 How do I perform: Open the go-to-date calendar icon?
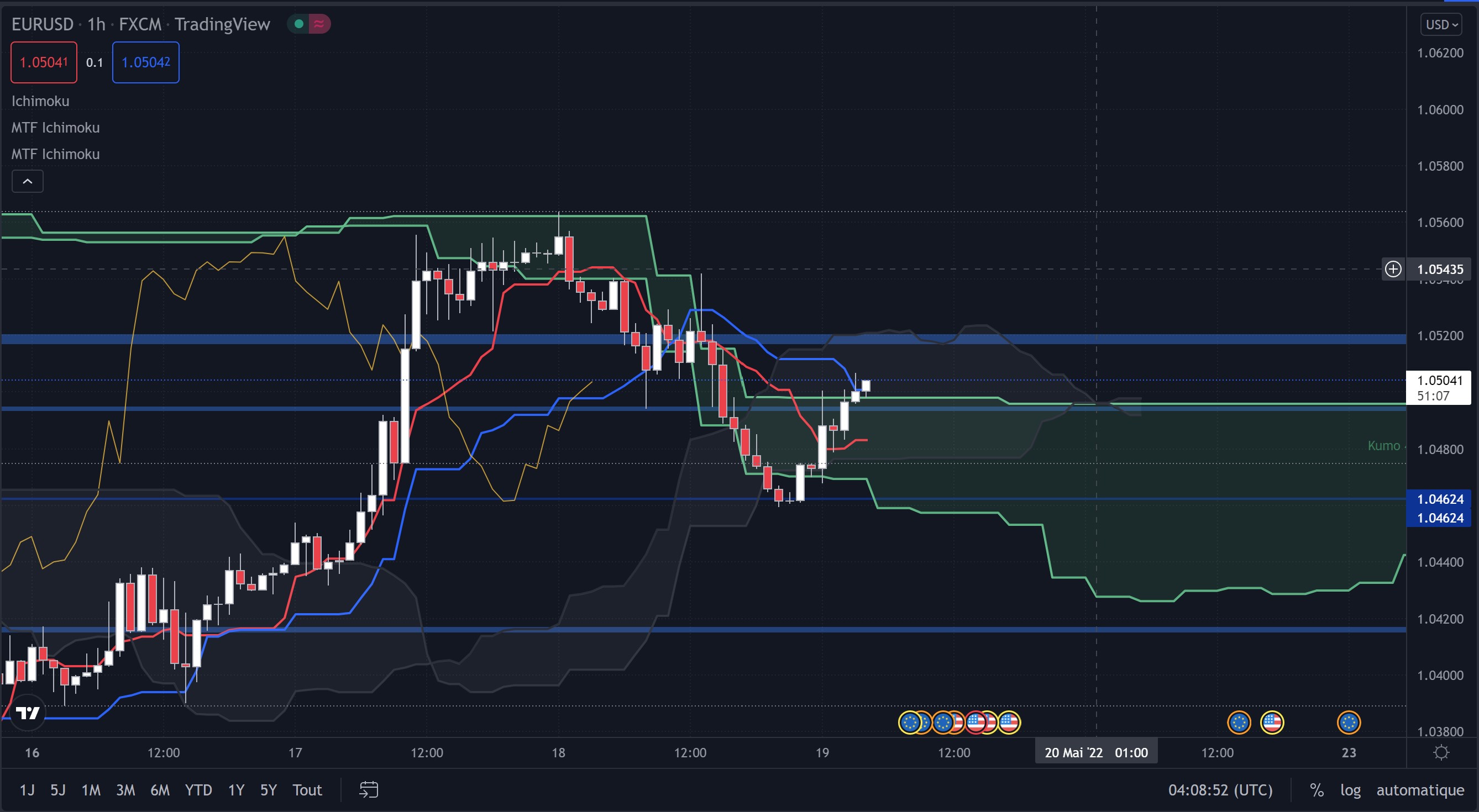pos(369,789)
